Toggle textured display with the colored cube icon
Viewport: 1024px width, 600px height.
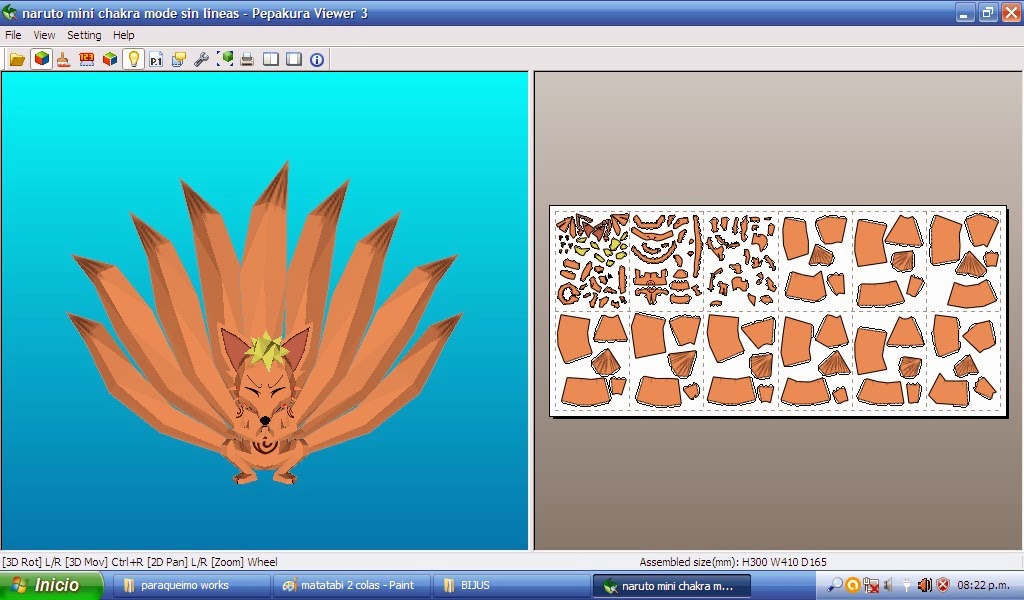click(x=41, y=59)
